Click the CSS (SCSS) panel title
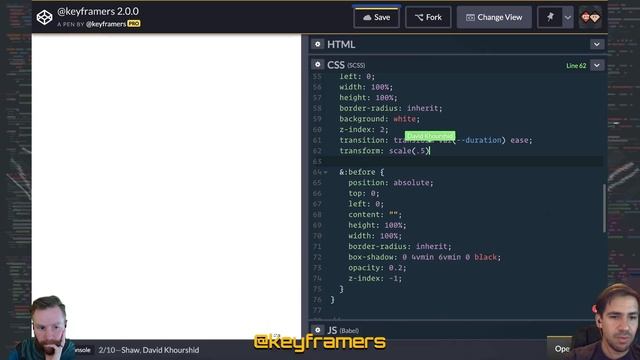The image size is (640, 360). (x=346, y=65)
